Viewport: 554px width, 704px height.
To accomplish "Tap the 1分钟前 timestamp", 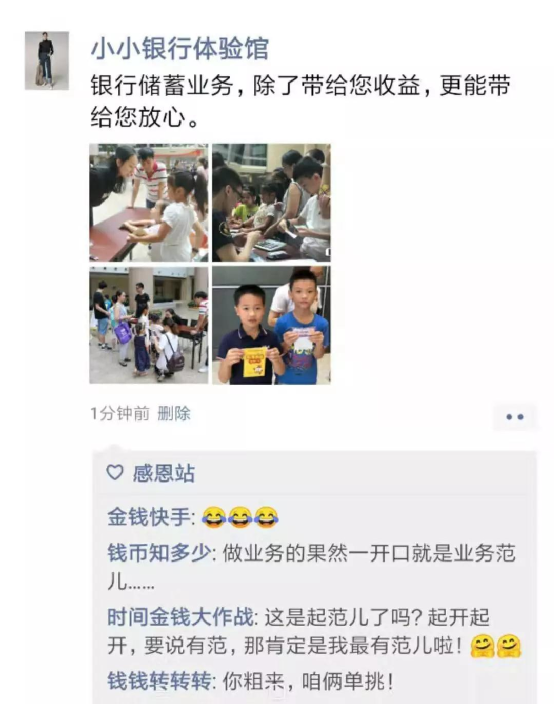I will click(120, 414).
